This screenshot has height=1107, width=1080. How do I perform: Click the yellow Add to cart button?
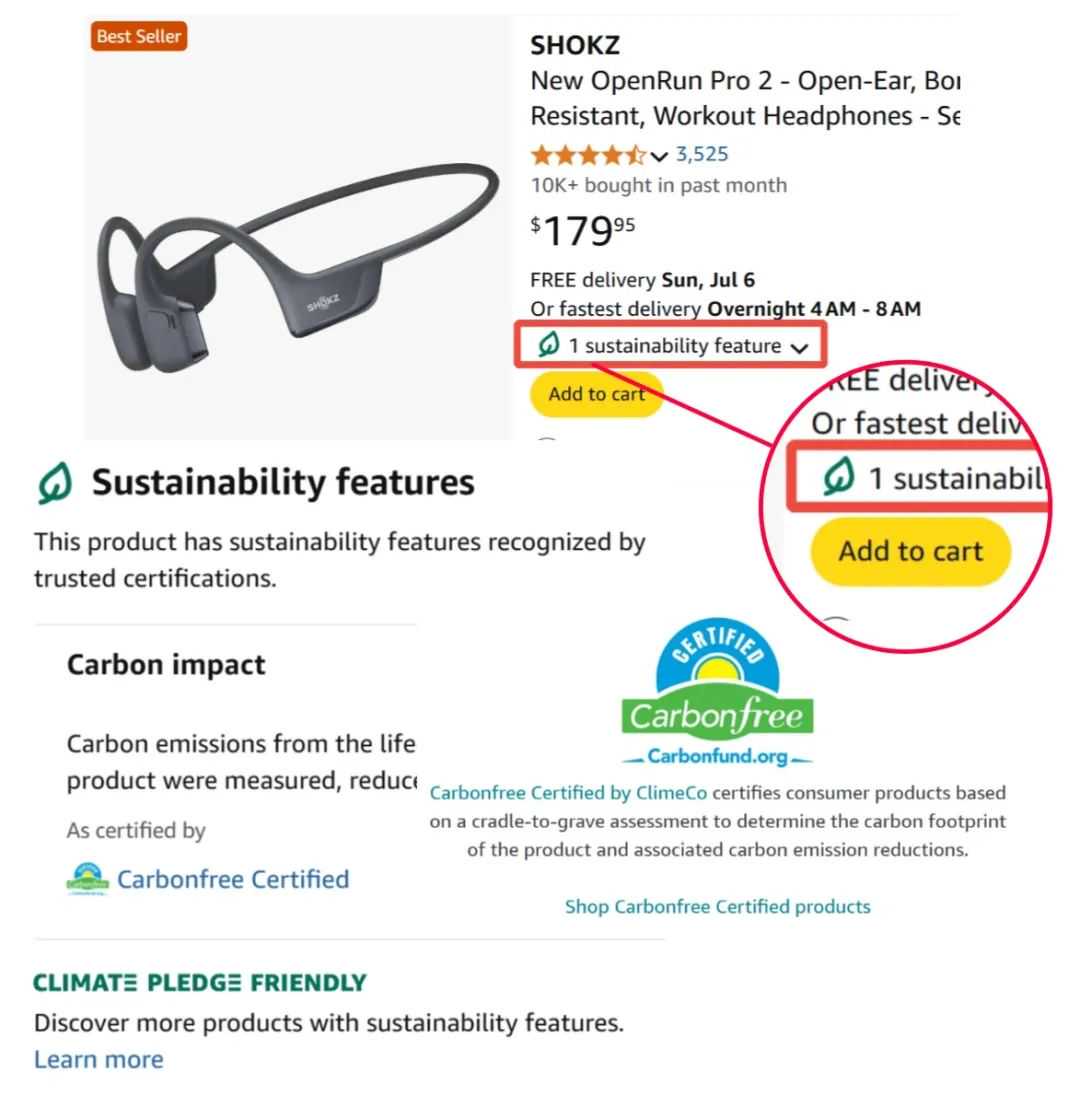pos(596,394)
